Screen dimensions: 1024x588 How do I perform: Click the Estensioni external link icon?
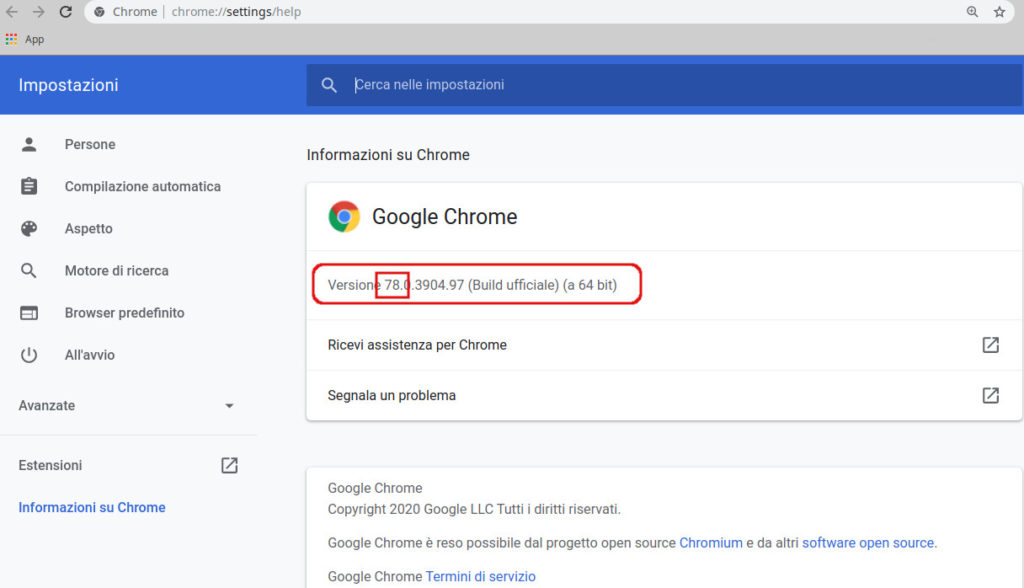click(229, 465)
